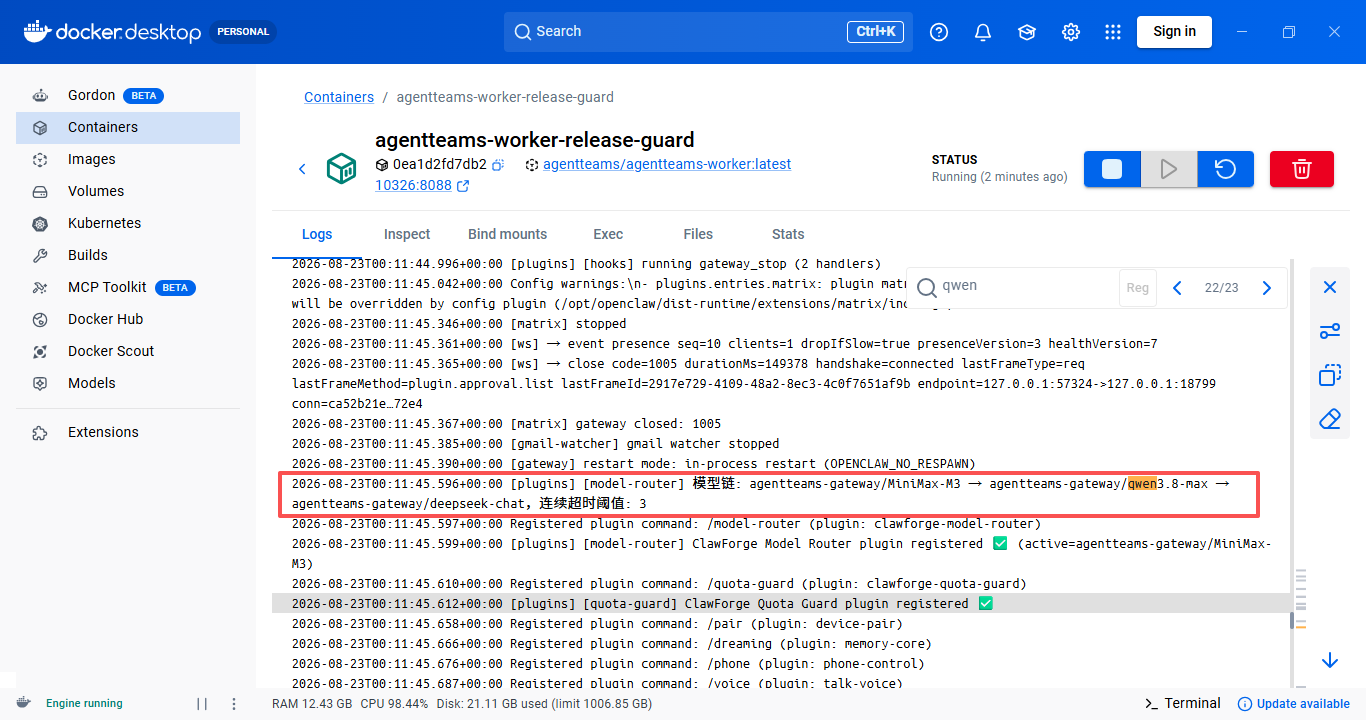Open the Learning center graduation cap icon
Screen dimensions: 1366x720
coord(1026,32)
